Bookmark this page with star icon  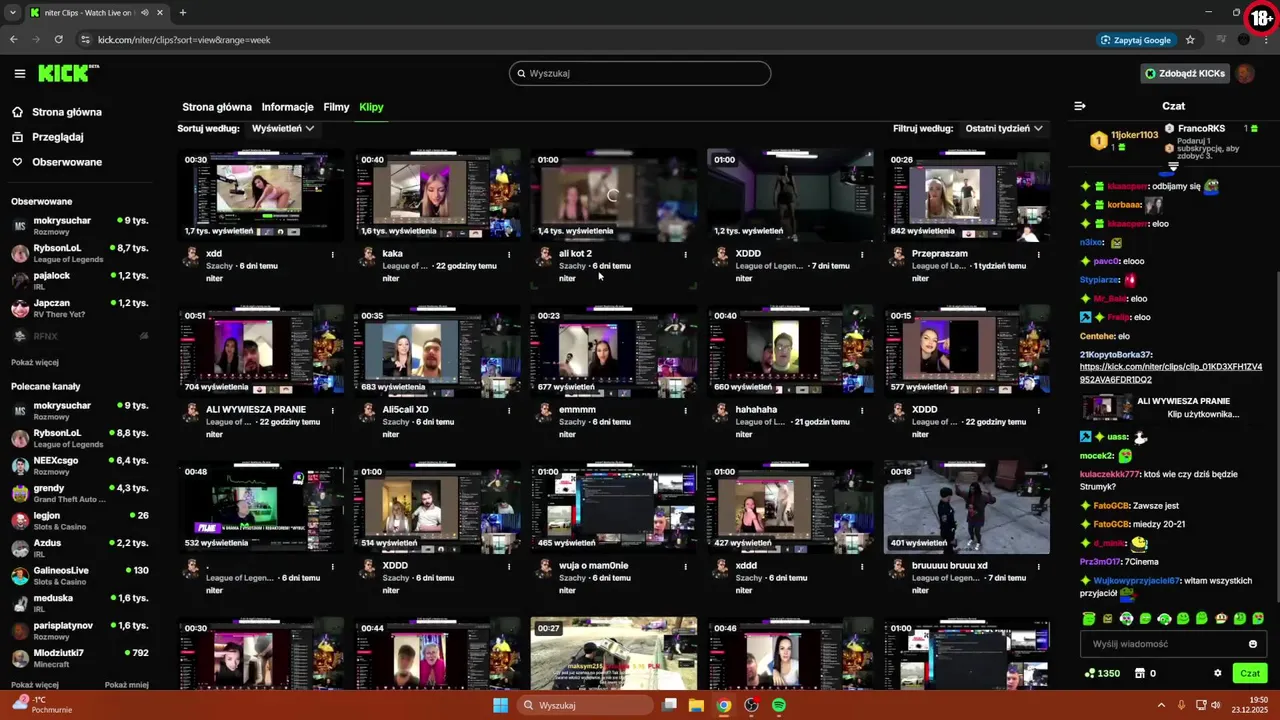point(1190,40)
